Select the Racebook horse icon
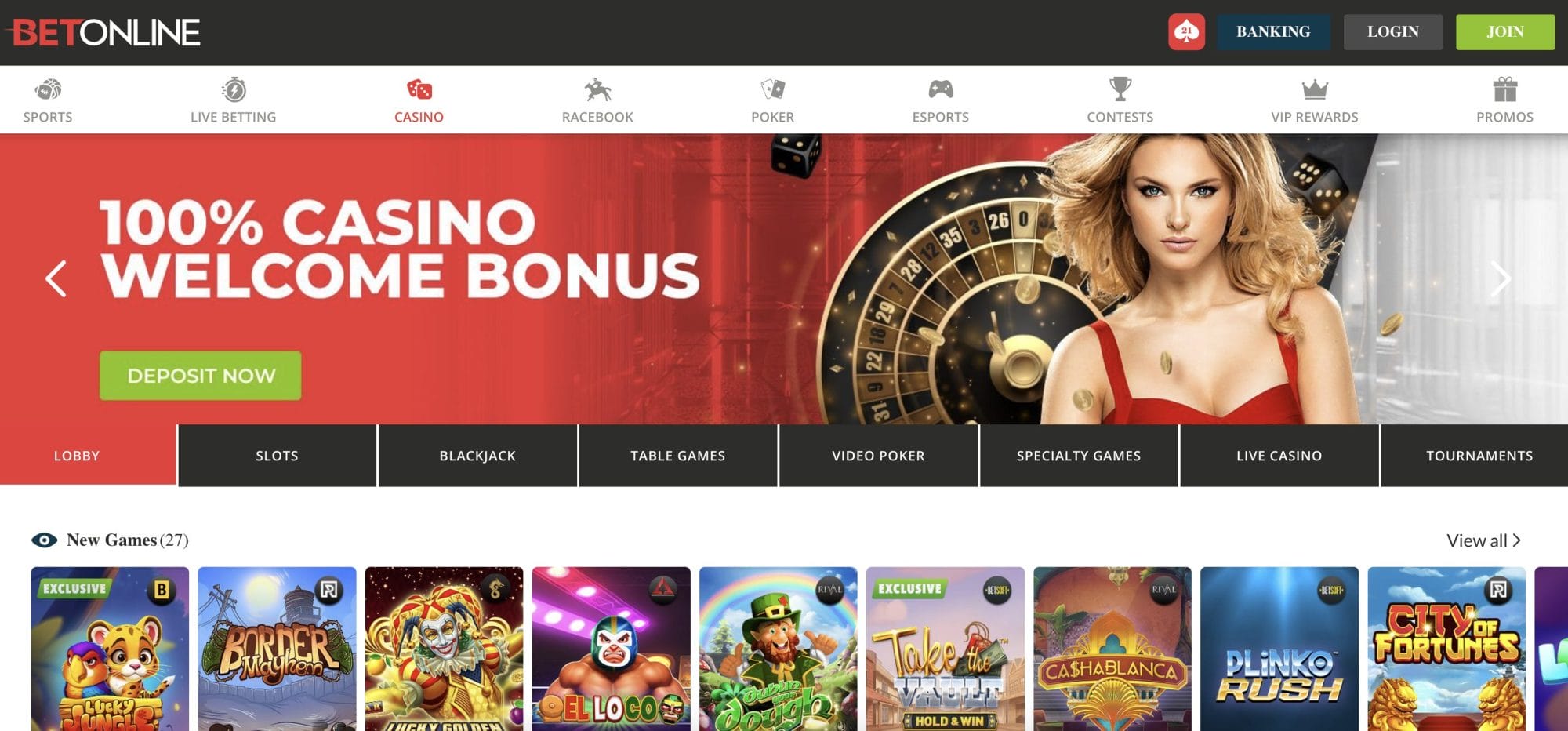Viewport: 1568px width, 731px height. pos(597,89)
